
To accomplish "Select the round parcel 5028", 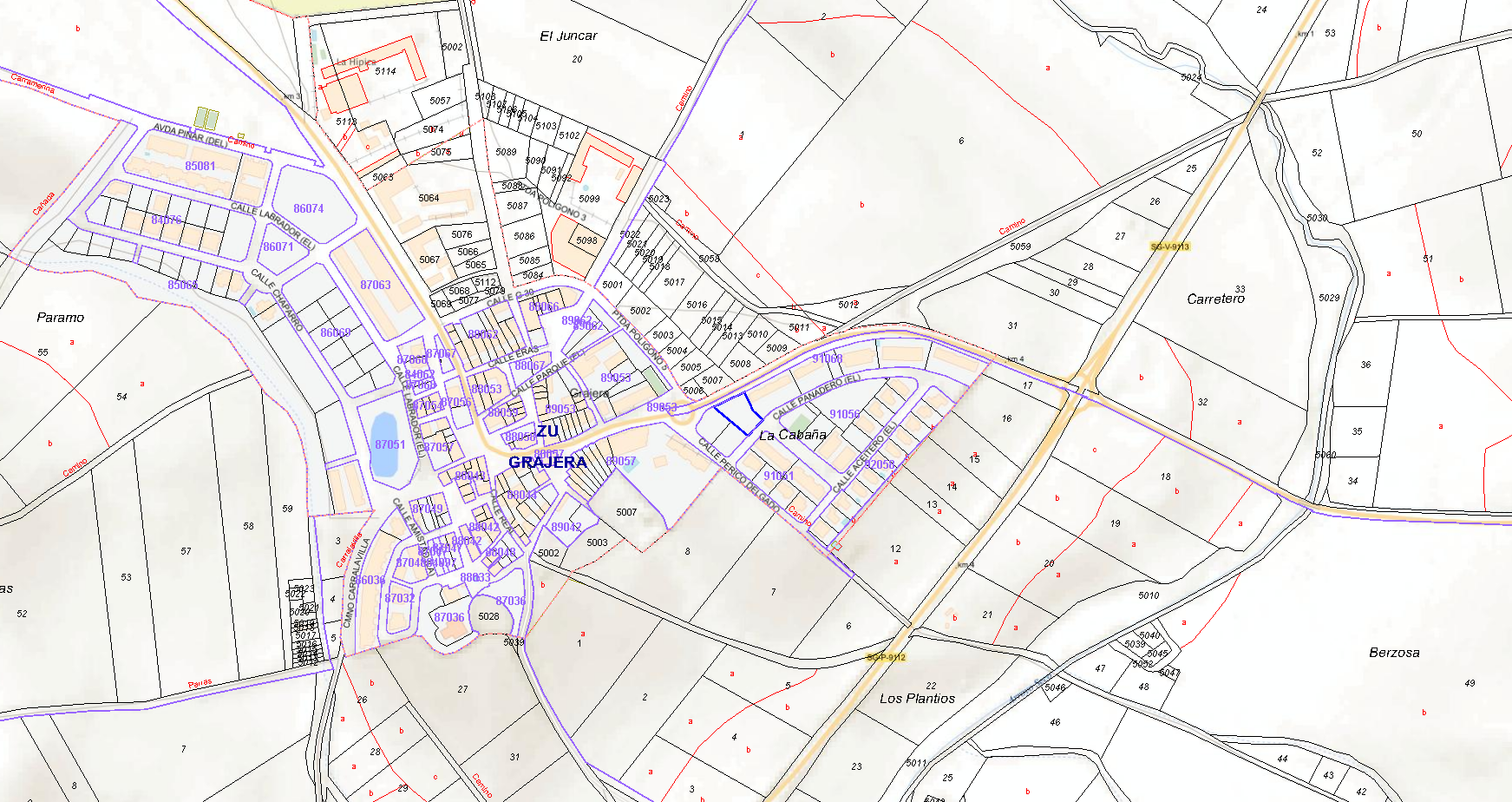I will [488, 616].
